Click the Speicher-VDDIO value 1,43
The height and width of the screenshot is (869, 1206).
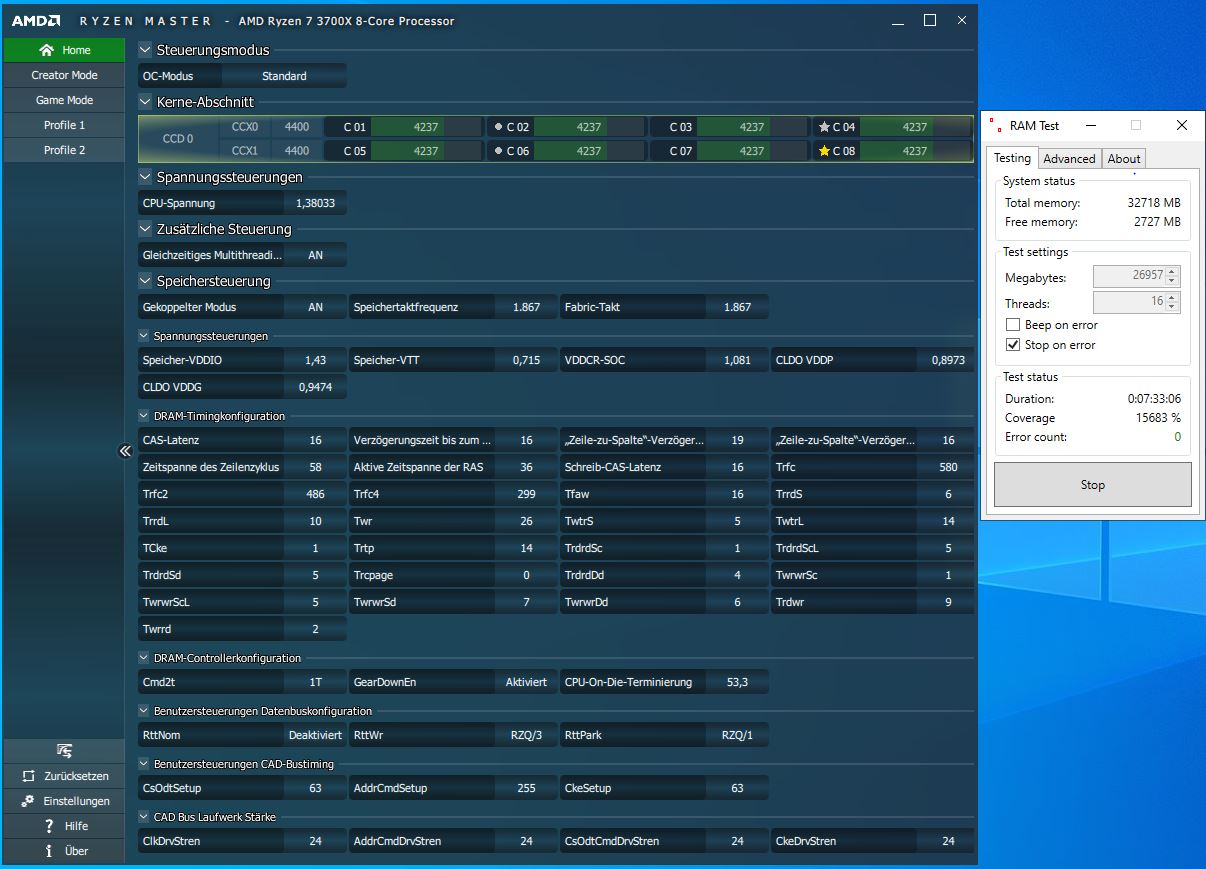[315, 360]
